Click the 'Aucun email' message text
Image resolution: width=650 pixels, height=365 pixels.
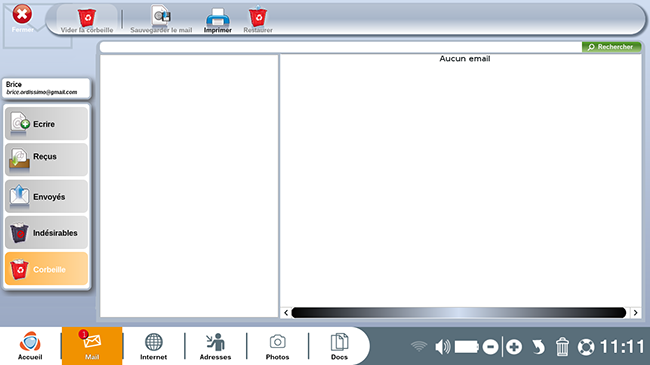pyautogui.click(x=465, y=59)
